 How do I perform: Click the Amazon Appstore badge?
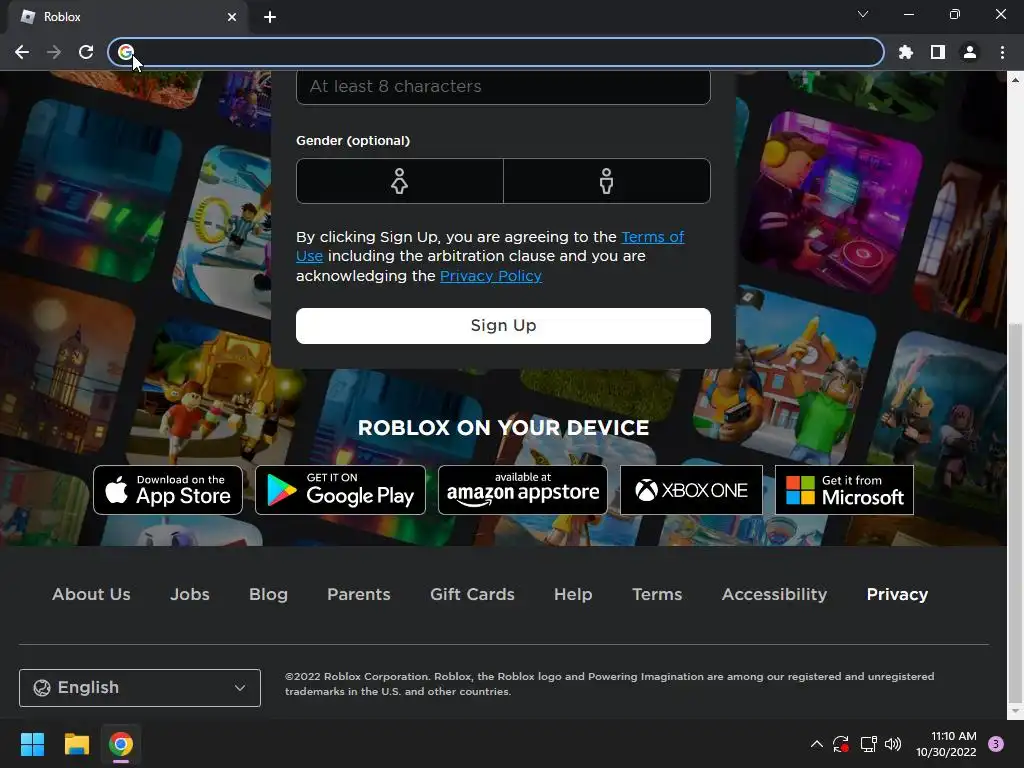coord(522,490)
